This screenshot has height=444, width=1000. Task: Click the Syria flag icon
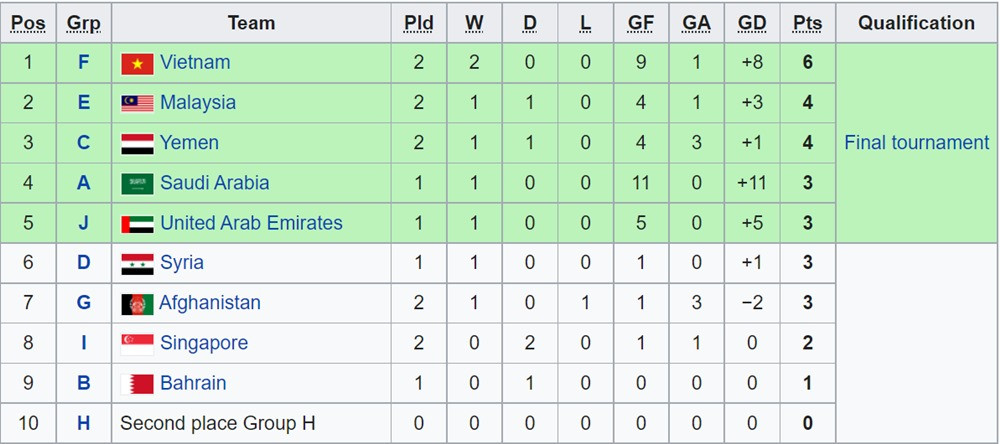click(137, 263)
